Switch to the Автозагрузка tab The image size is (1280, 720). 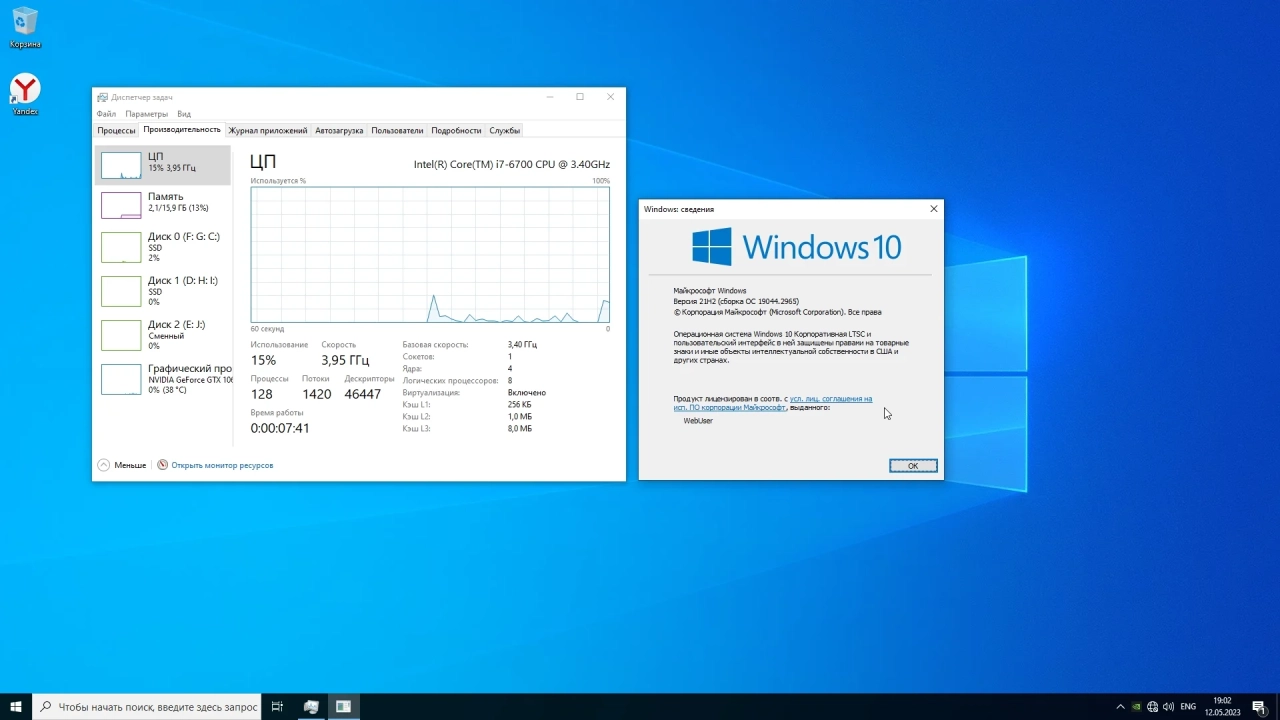339,130
